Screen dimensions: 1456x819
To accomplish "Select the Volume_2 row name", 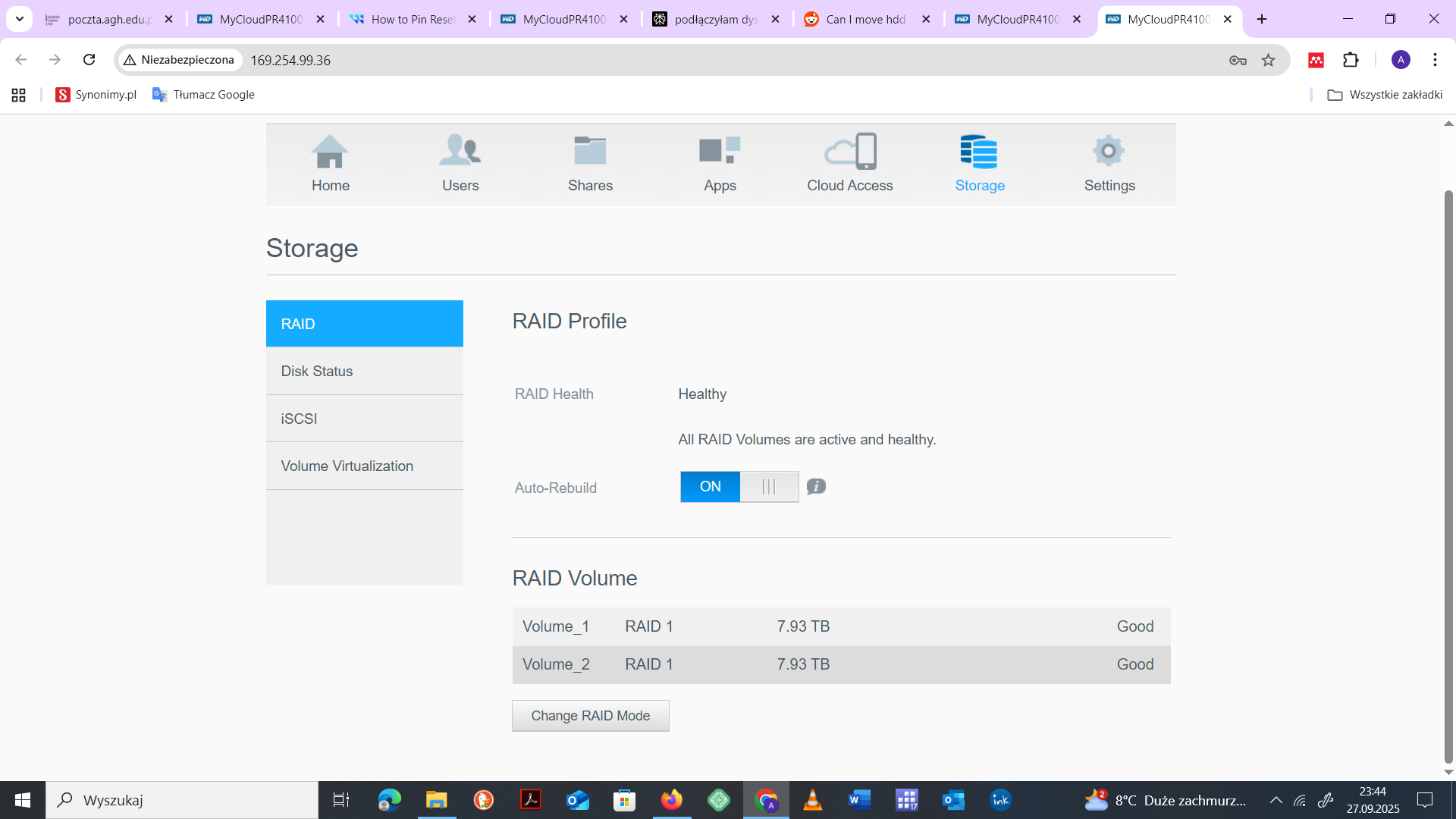I will click(556, 664).
